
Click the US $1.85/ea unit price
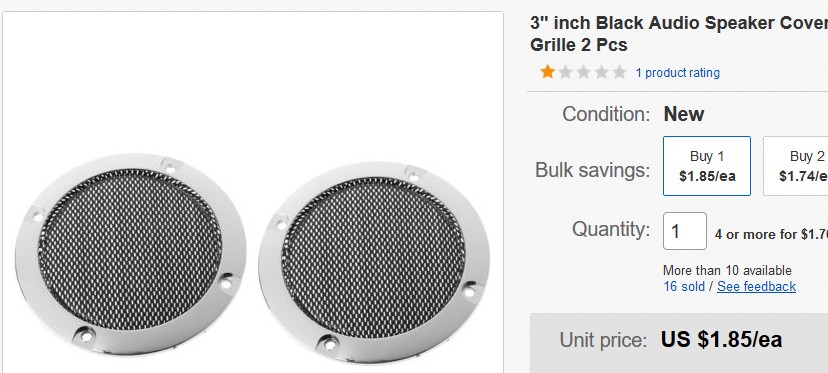[721, 340]
